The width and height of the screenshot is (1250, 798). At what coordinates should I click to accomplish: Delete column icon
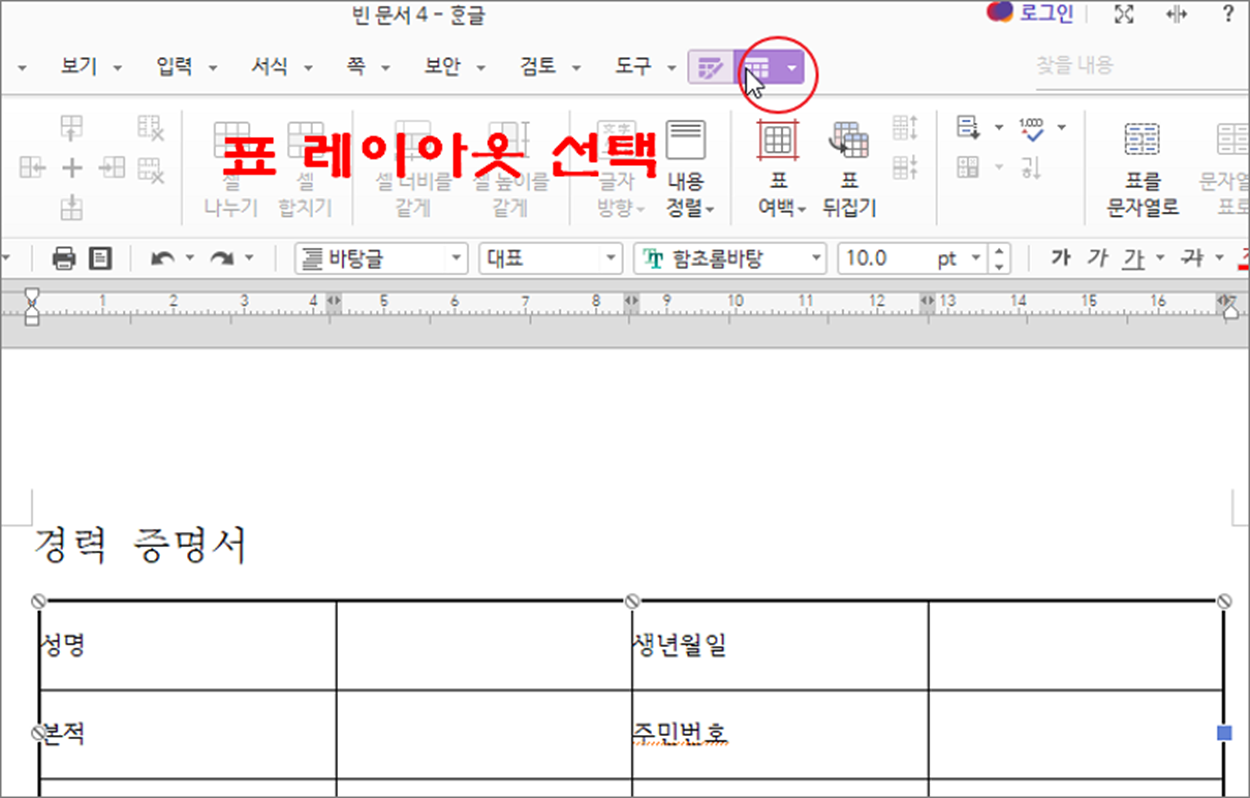coord(151,127)
